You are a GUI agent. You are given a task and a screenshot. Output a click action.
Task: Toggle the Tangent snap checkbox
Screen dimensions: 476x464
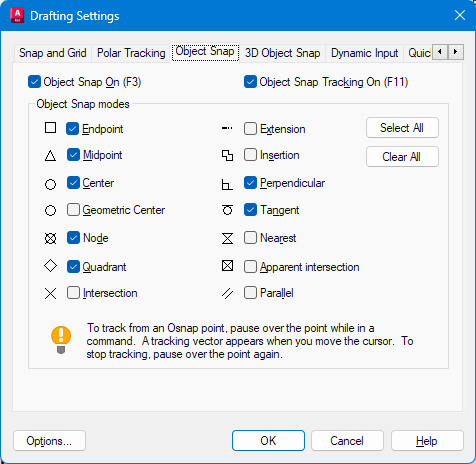pos(250,210)
